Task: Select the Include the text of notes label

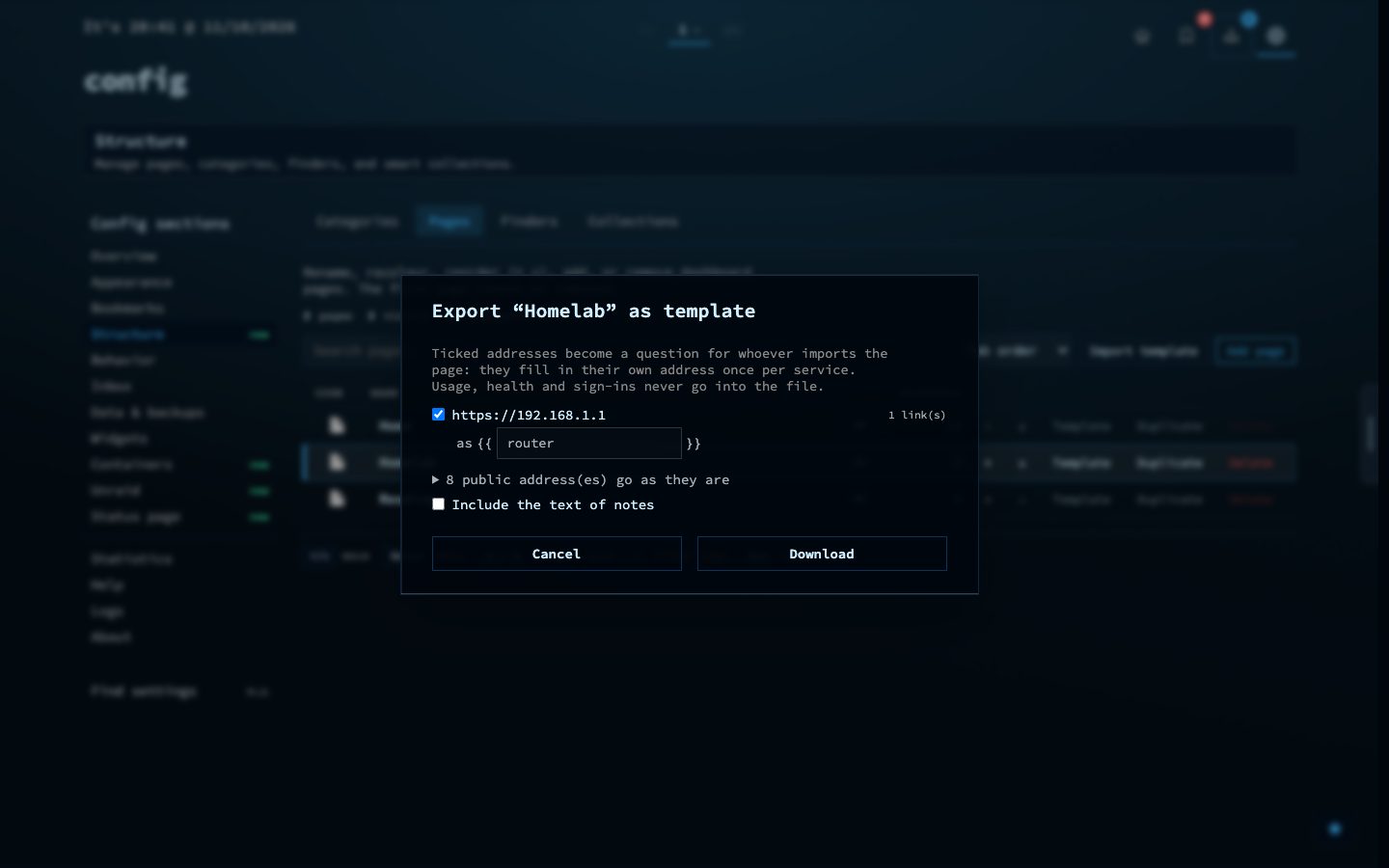Action: click(x=553, y=504)
